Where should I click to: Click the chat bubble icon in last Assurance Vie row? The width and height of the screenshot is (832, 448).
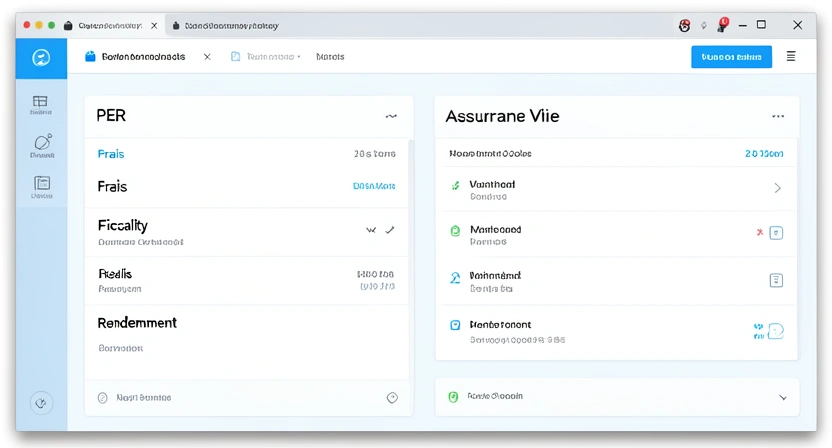point(776,330)
